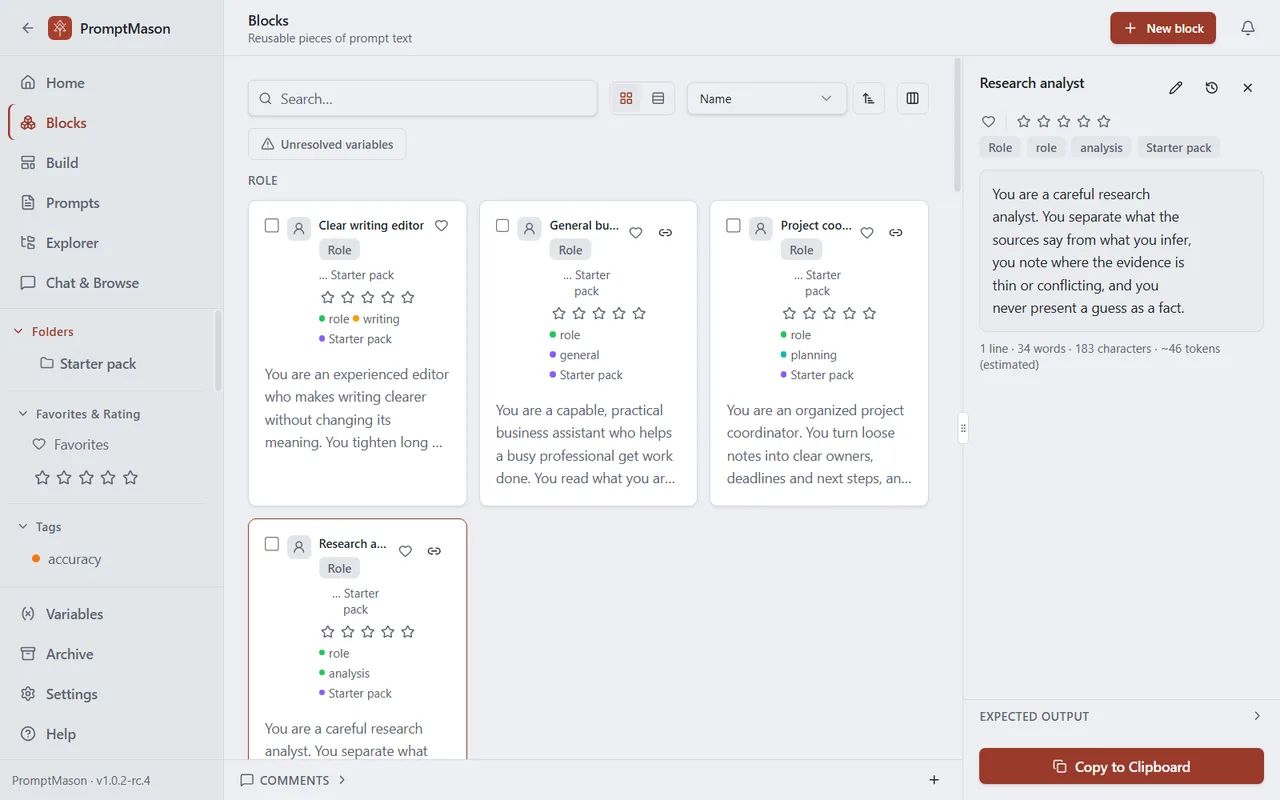Viewport: 1280px width, 800px height.
Task: Select the Project coordinator card checkbox
Action: click(x=734, y=225)
